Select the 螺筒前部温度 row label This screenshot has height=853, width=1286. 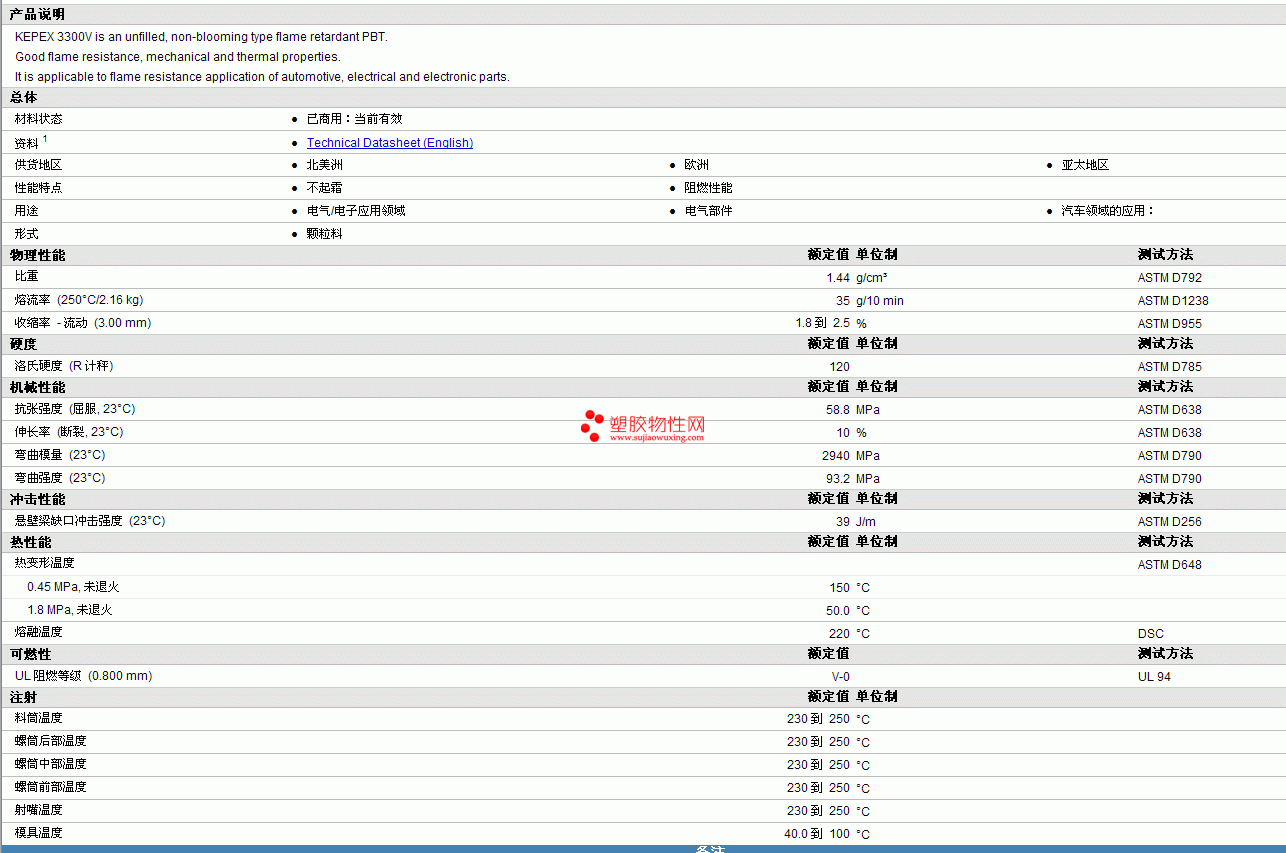[x=50, y=787]
